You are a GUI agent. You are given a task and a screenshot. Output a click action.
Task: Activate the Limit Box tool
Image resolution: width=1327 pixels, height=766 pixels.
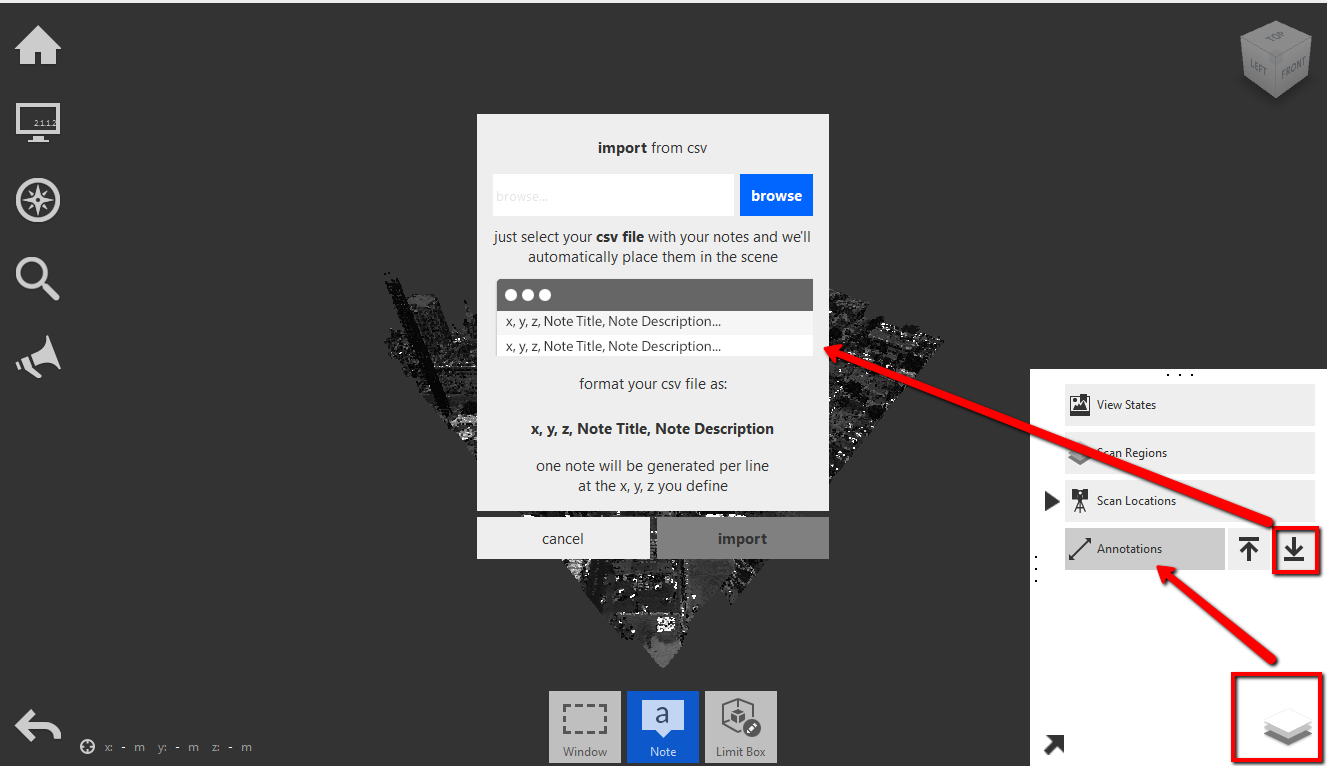740,726
